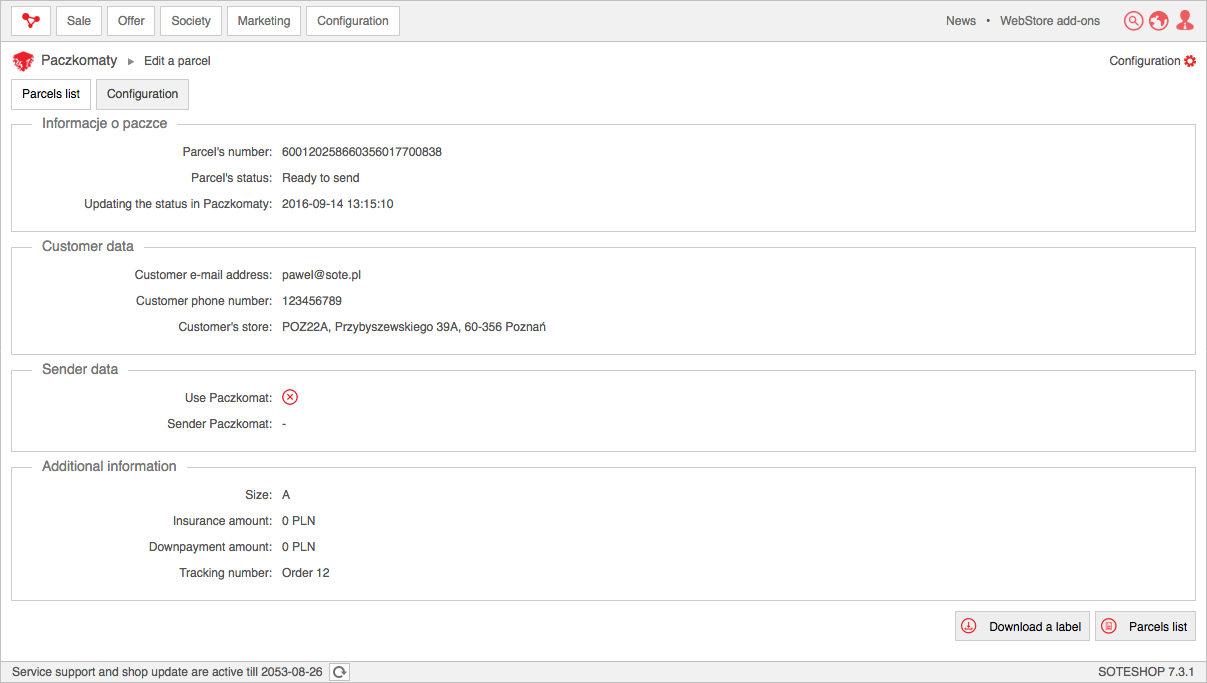Click the Configuration link at top right
The width and height of the screenshot is (1207, 683).
(1145, 61)
